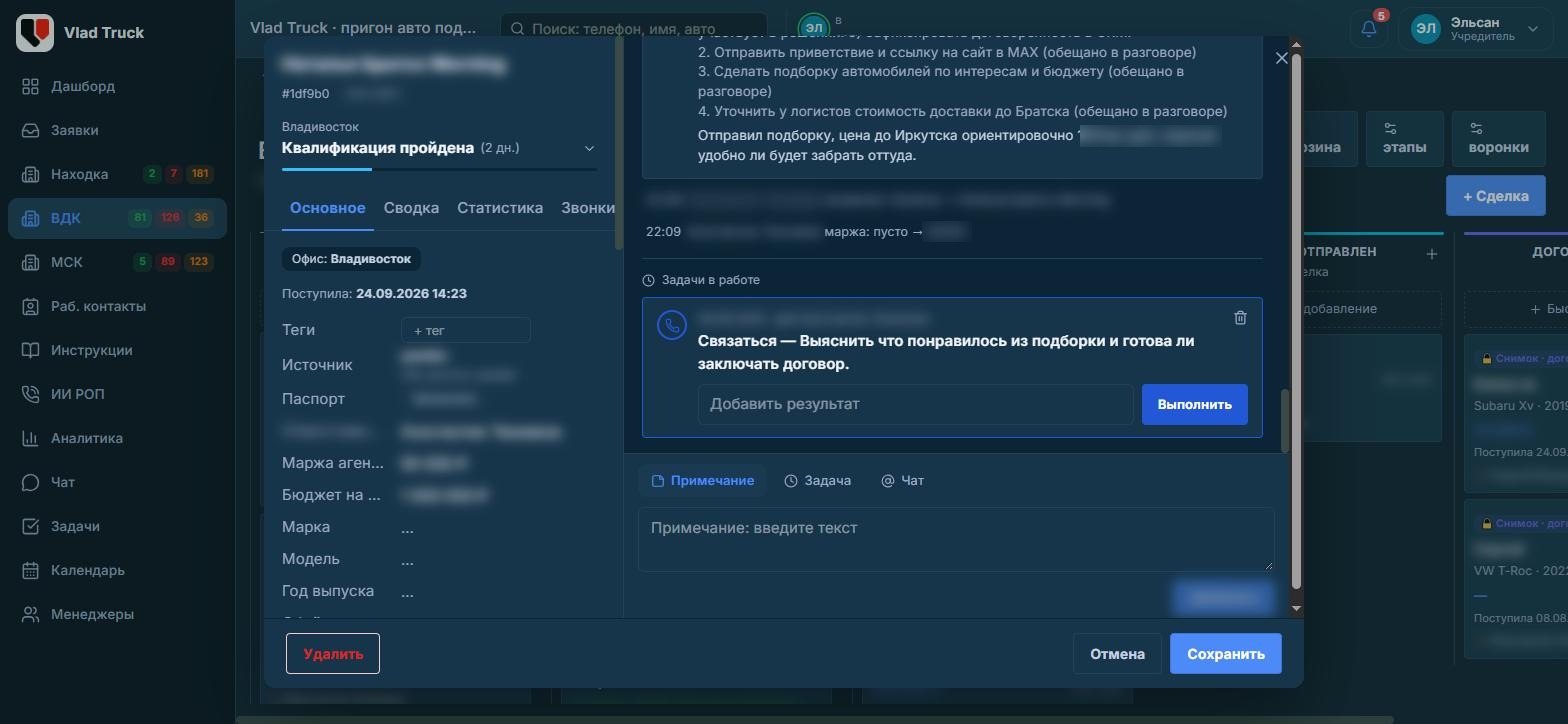Open Раб. контакты in sidebar
The image size is (1568, 724).
click(x=98, y=306)
